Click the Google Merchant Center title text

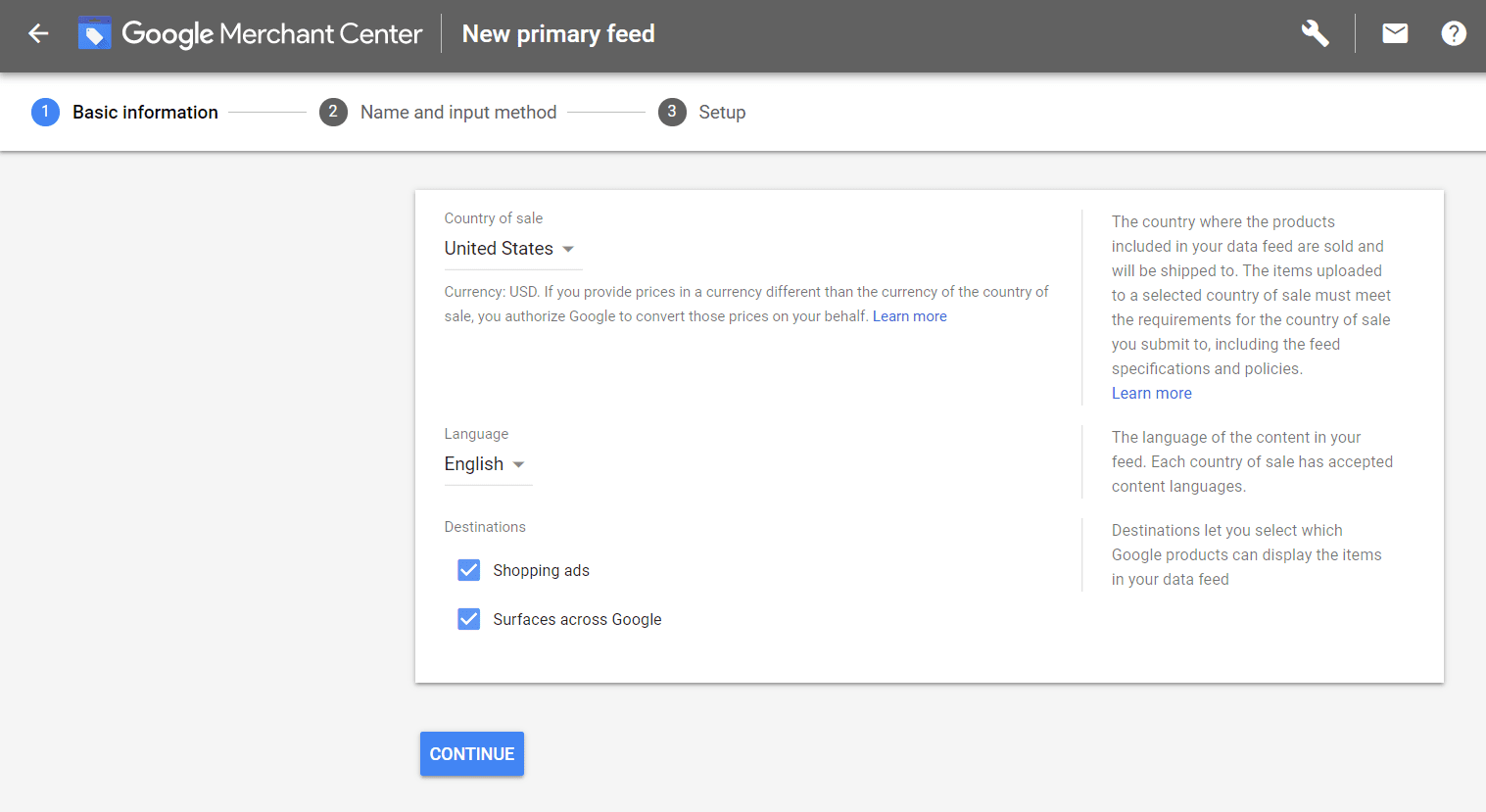(272, 34)
